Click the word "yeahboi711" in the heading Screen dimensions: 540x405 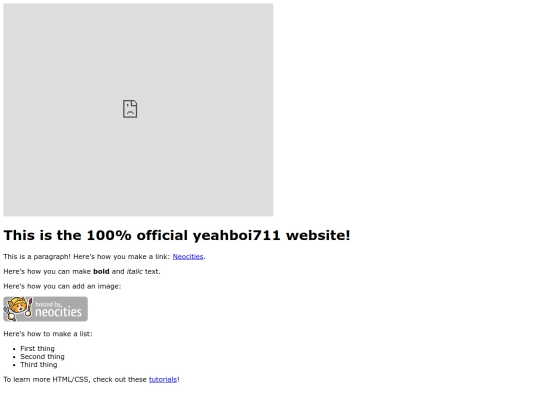(236, 236)
